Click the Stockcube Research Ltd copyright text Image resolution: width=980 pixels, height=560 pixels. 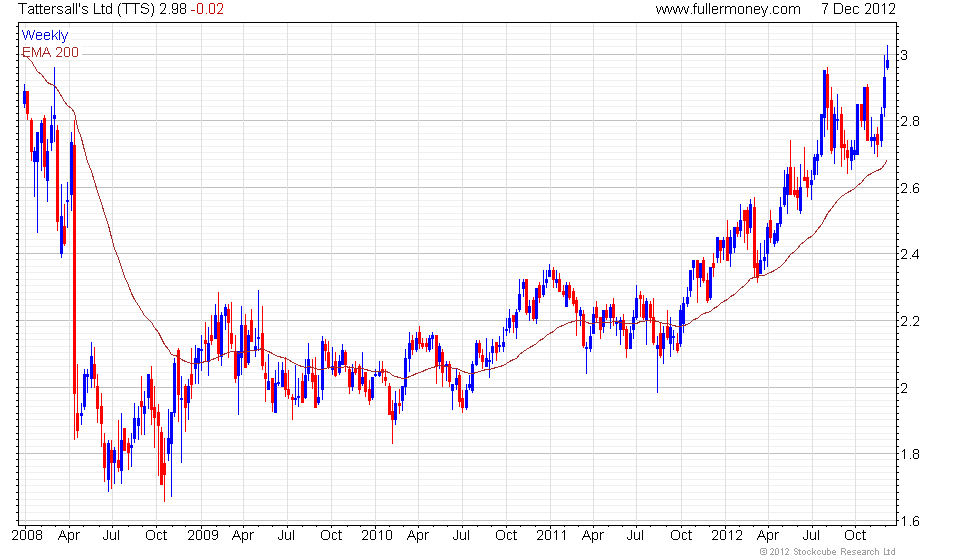pyautogui.click(x=828, y=552)
